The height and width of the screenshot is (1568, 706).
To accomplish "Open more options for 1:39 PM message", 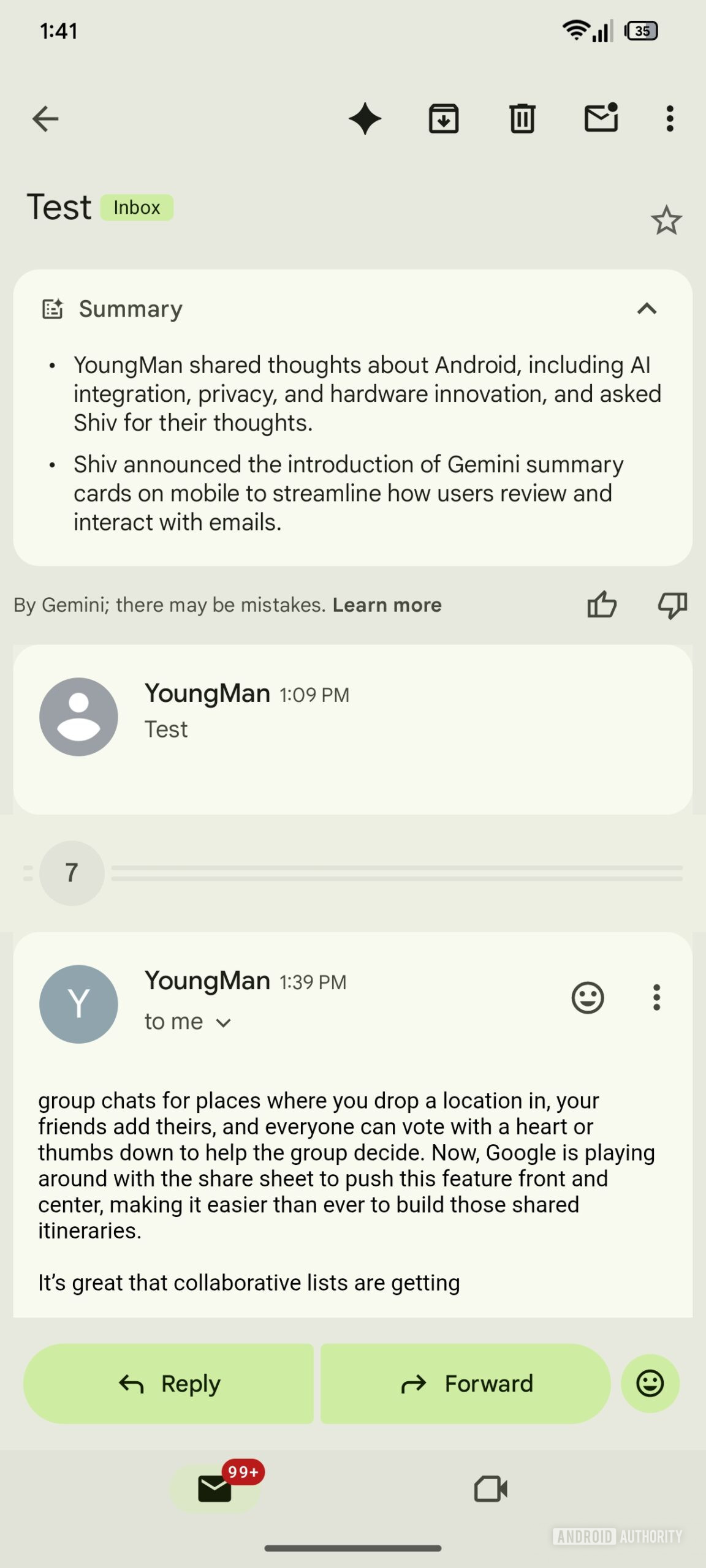I will click(x=656, y=998).
